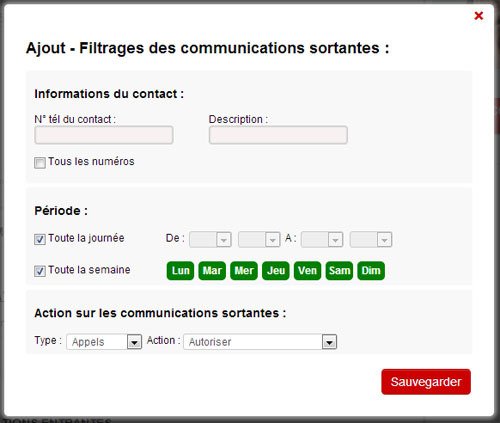
Task: Open the second De minutes dropdown
Action: click(259, 239)
